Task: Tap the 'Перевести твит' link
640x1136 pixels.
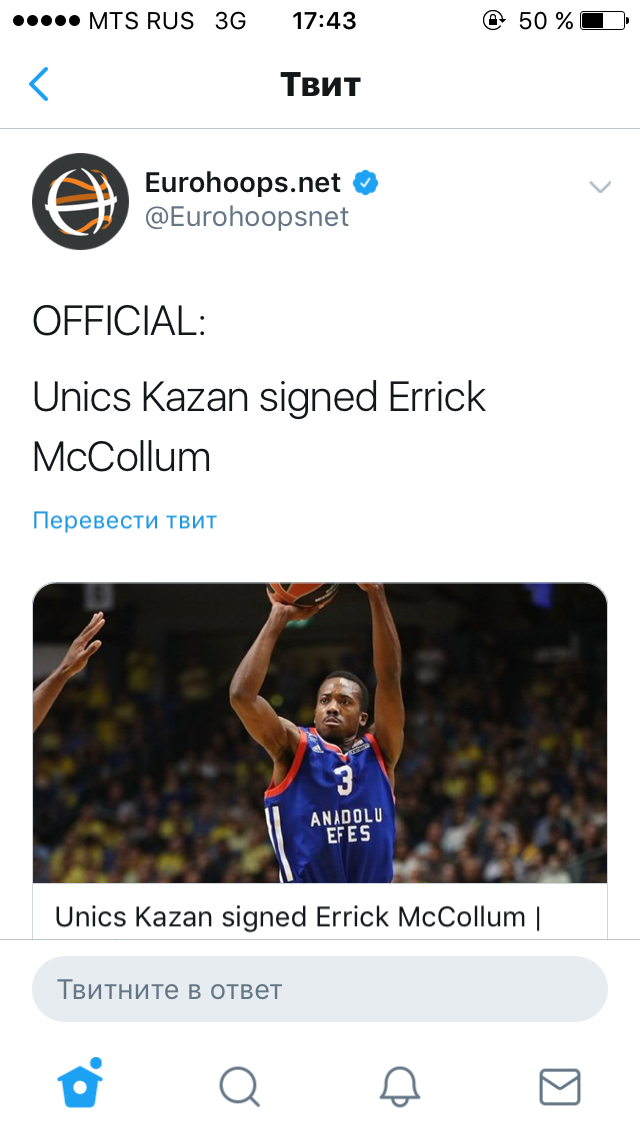Action: click(125, 520)
